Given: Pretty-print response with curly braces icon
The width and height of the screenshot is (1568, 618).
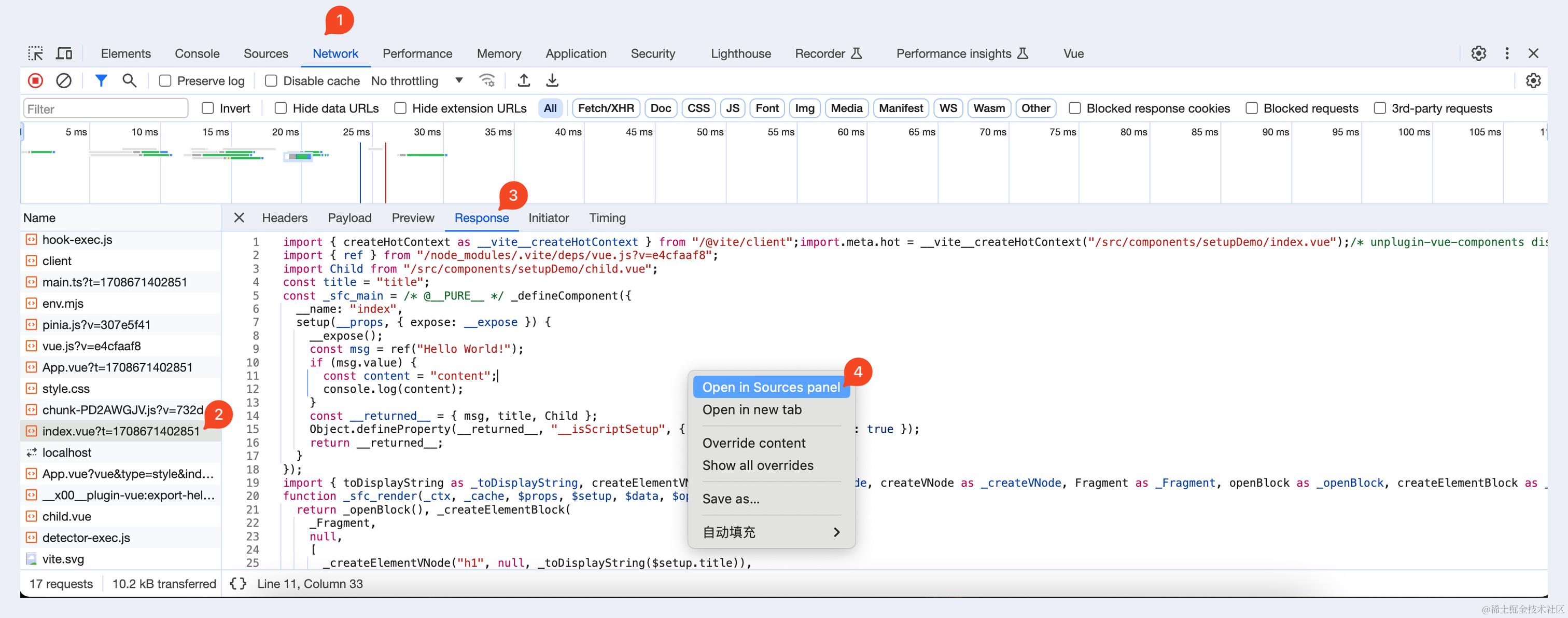Looking at the screenshot, I should [x=238, y=583].
